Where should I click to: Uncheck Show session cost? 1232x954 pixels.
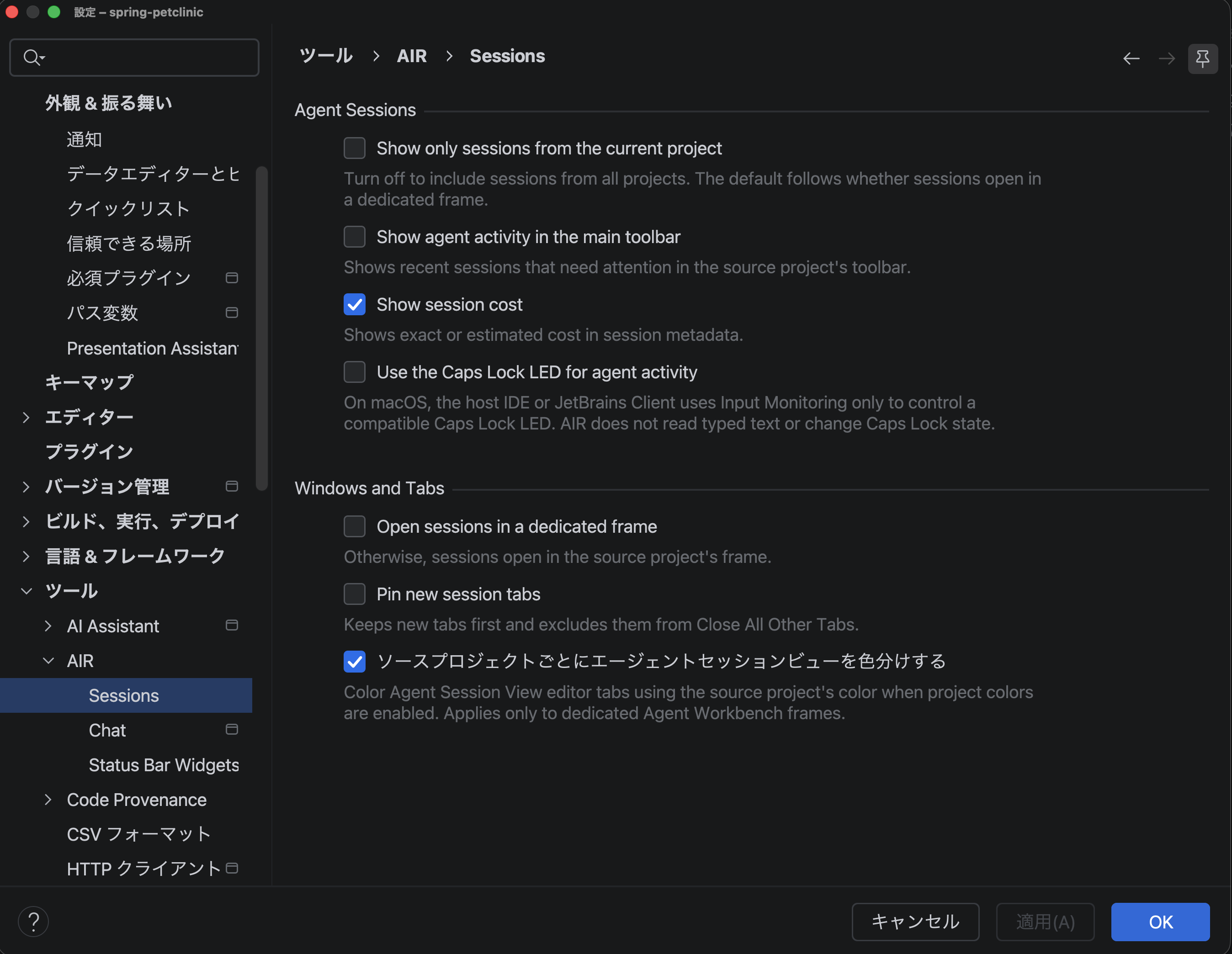click(354, 305)
